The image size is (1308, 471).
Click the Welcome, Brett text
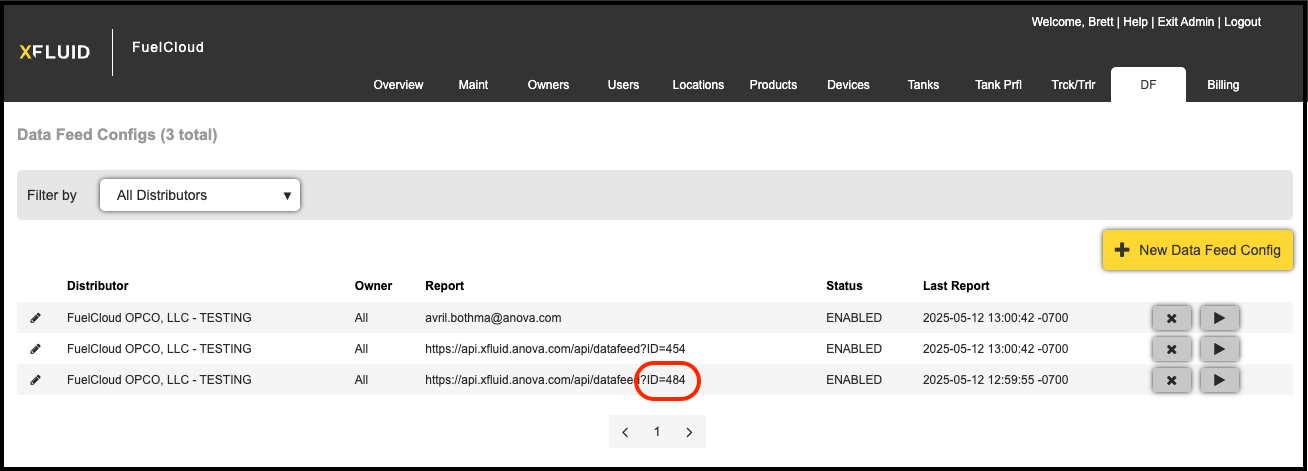pos(1072,22)
